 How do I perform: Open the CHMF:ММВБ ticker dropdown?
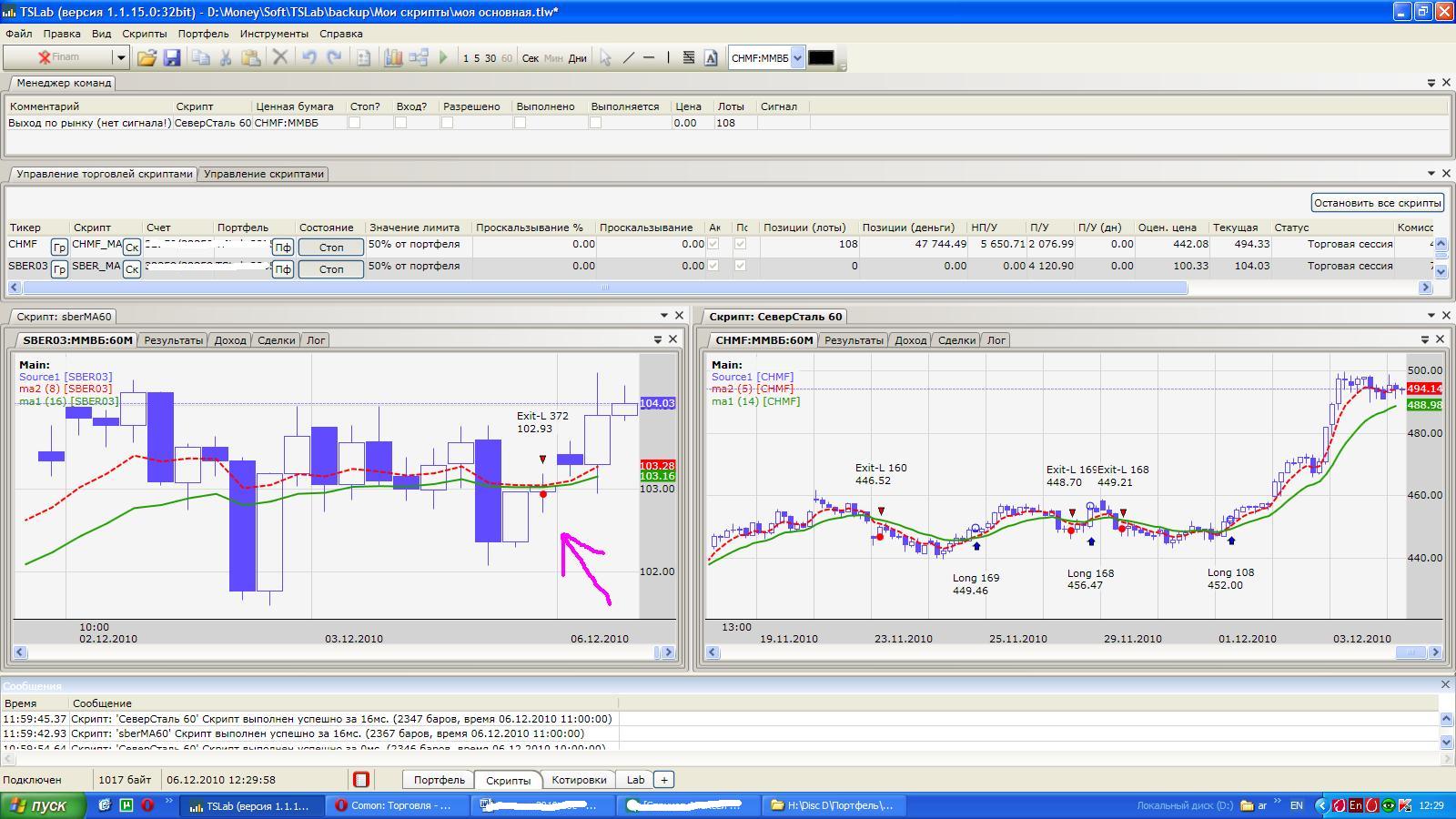pos(797,57)
